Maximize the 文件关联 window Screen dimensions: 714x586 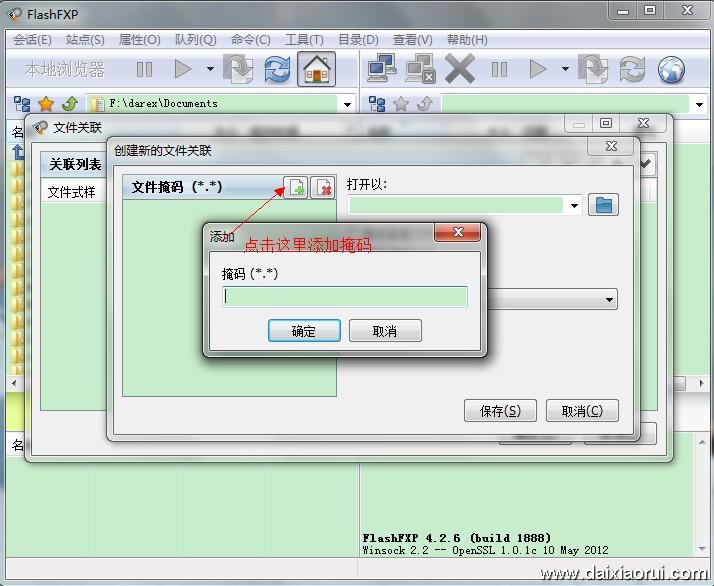click(x=606, y=123)
